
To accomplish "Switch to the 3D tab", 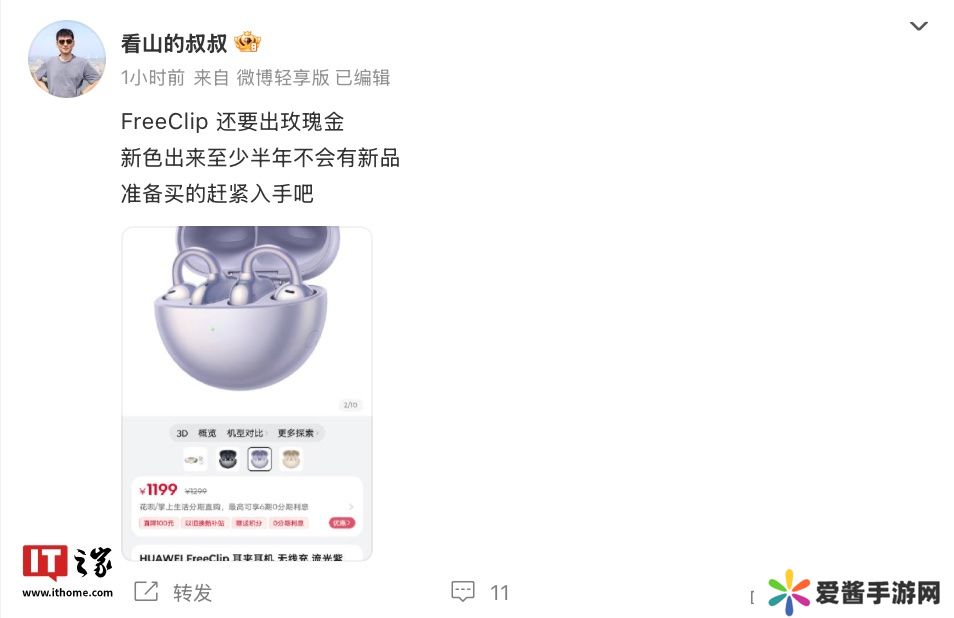I will [182, 433].
